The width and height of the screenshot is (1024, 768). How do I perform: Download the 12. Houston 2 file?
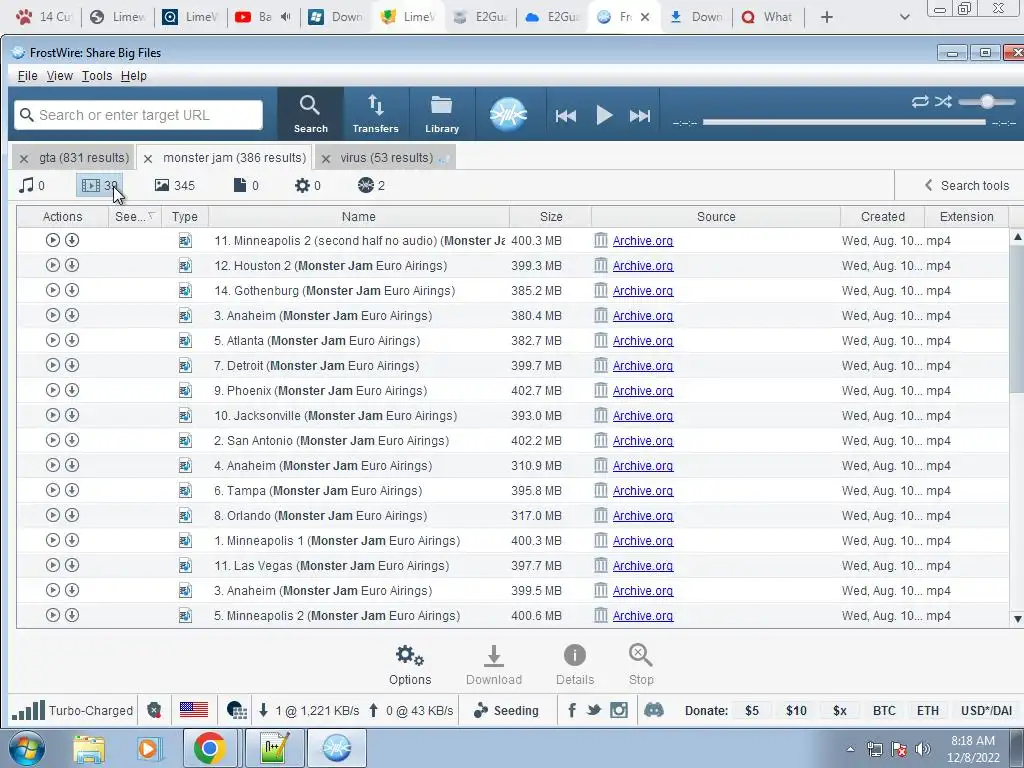pyautogui.click(x=72, y=265)
